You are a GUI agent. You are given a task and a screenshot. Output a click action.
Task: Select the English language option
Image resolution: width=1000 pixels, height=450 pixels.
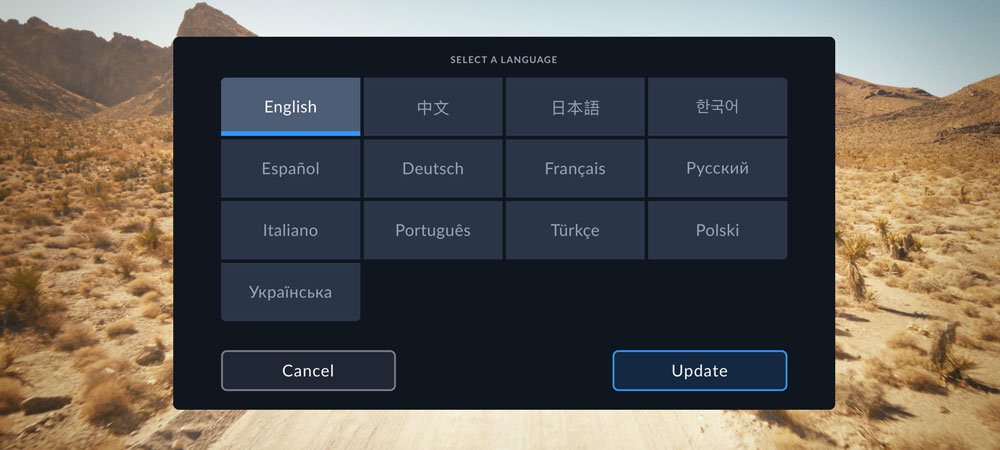pyautogui.click(x=290, y=106)
